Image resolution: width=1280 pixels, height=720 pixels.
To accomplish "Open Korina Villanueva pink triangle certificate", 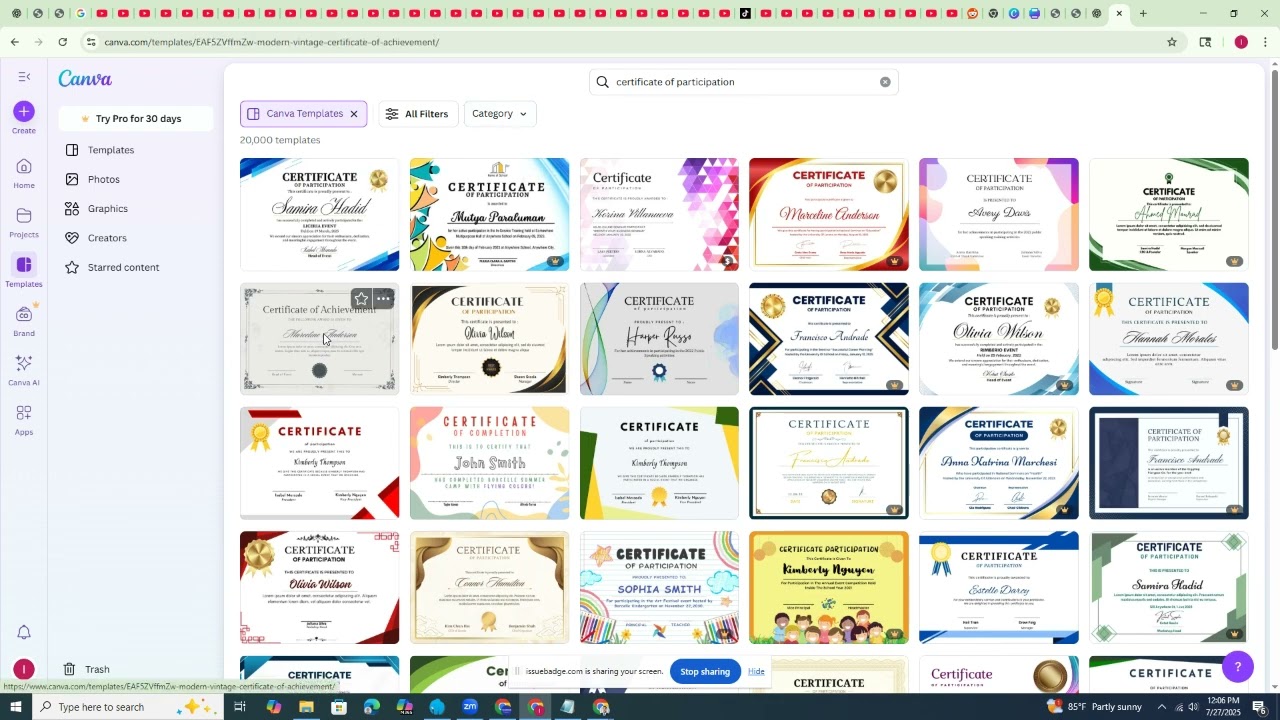I will (x=659, y=215).
